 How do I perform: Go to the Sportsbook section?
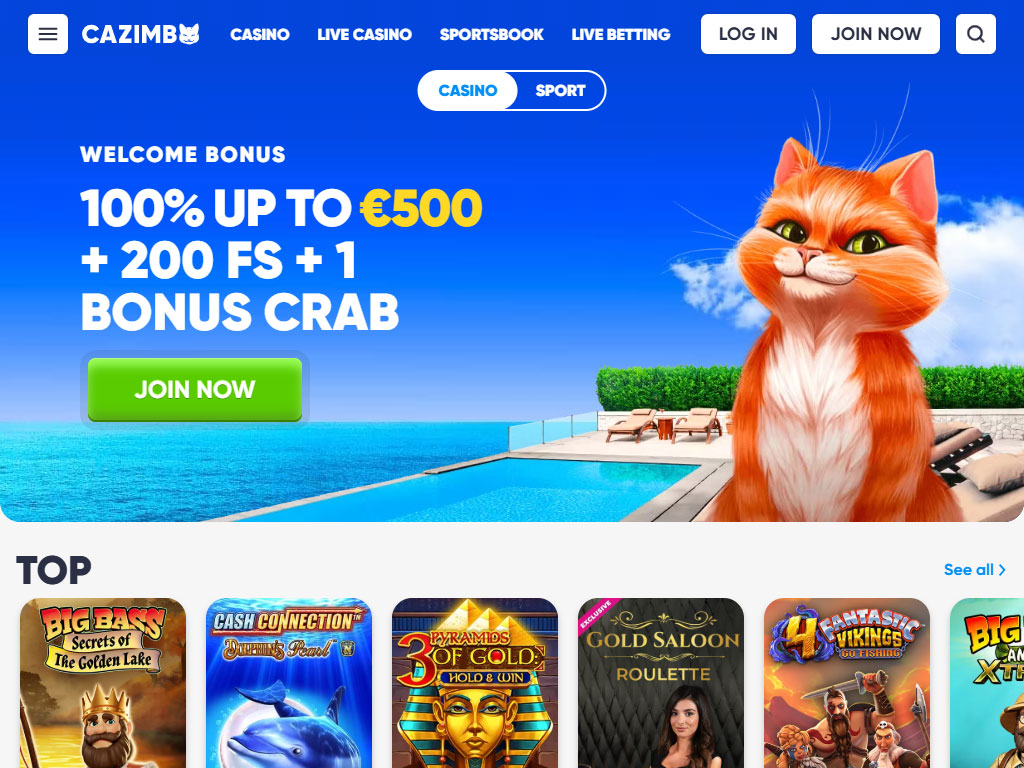492,34
